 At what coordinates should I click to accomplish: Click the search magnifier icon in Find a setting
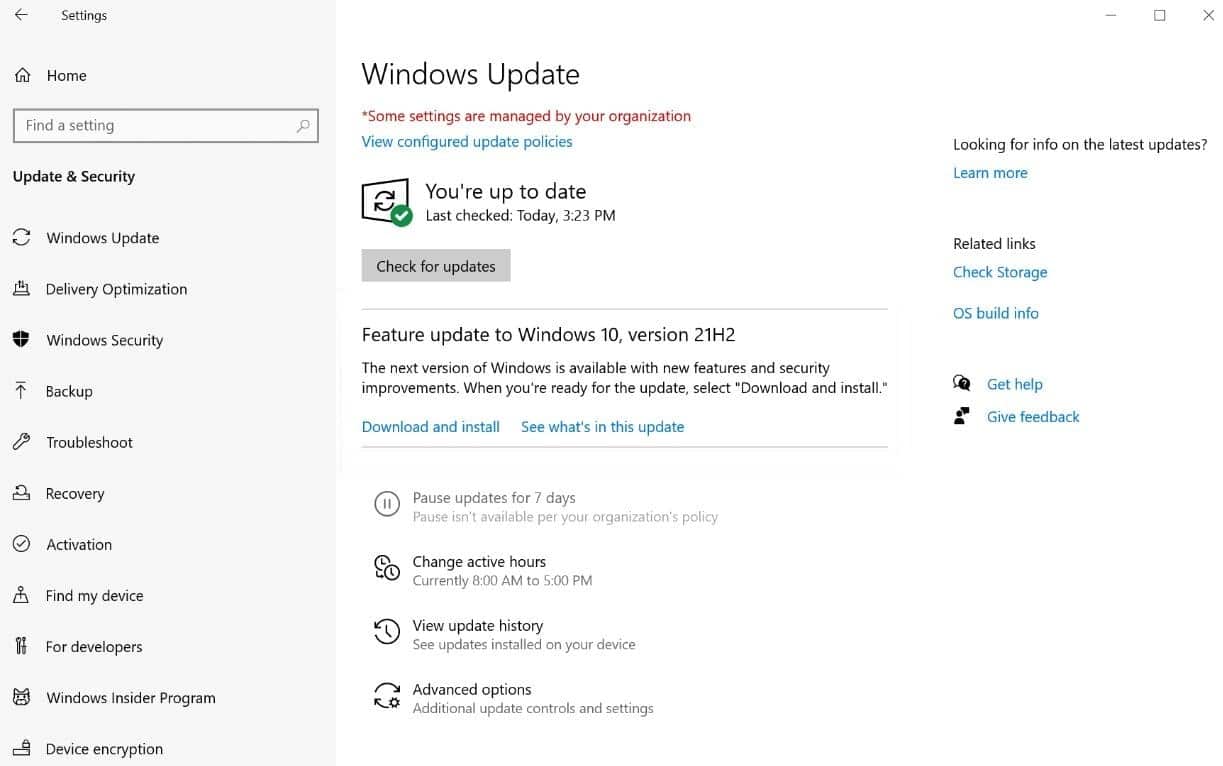[303, 126]
